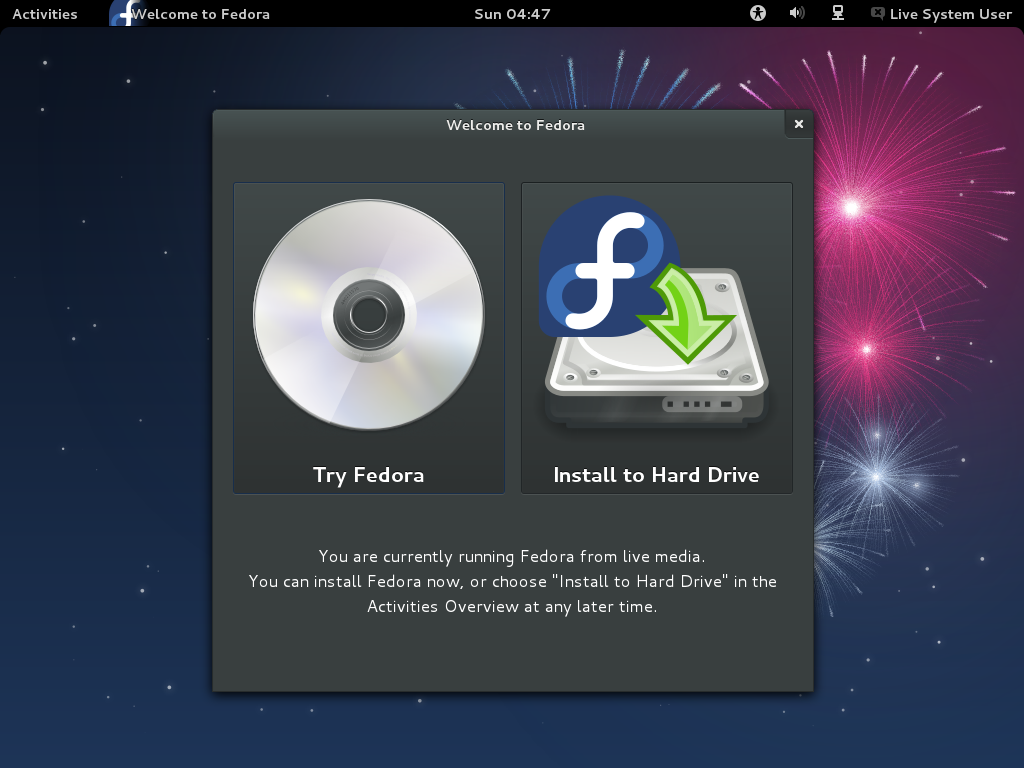Click the green download arrow icon

686,312
